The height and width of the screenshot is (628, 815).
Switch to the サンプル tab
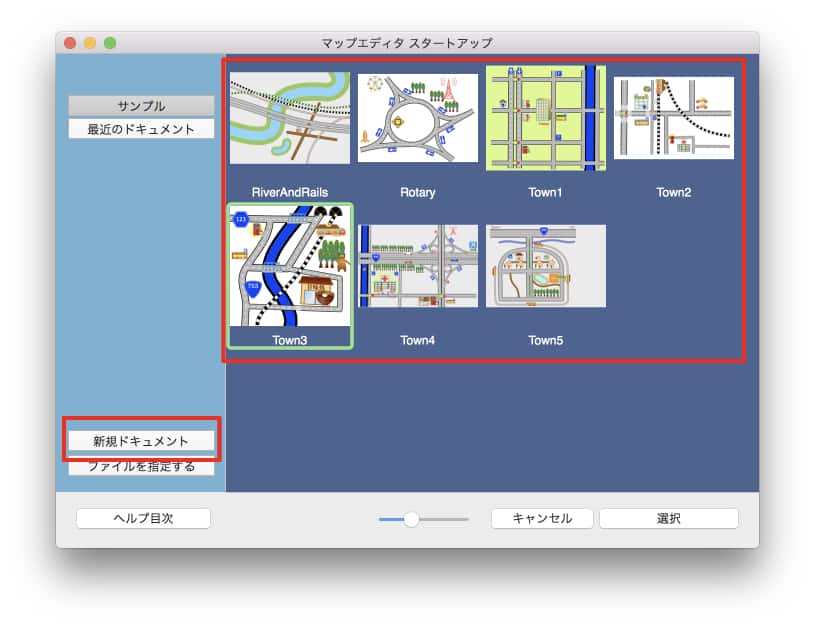tap(141, 106)
